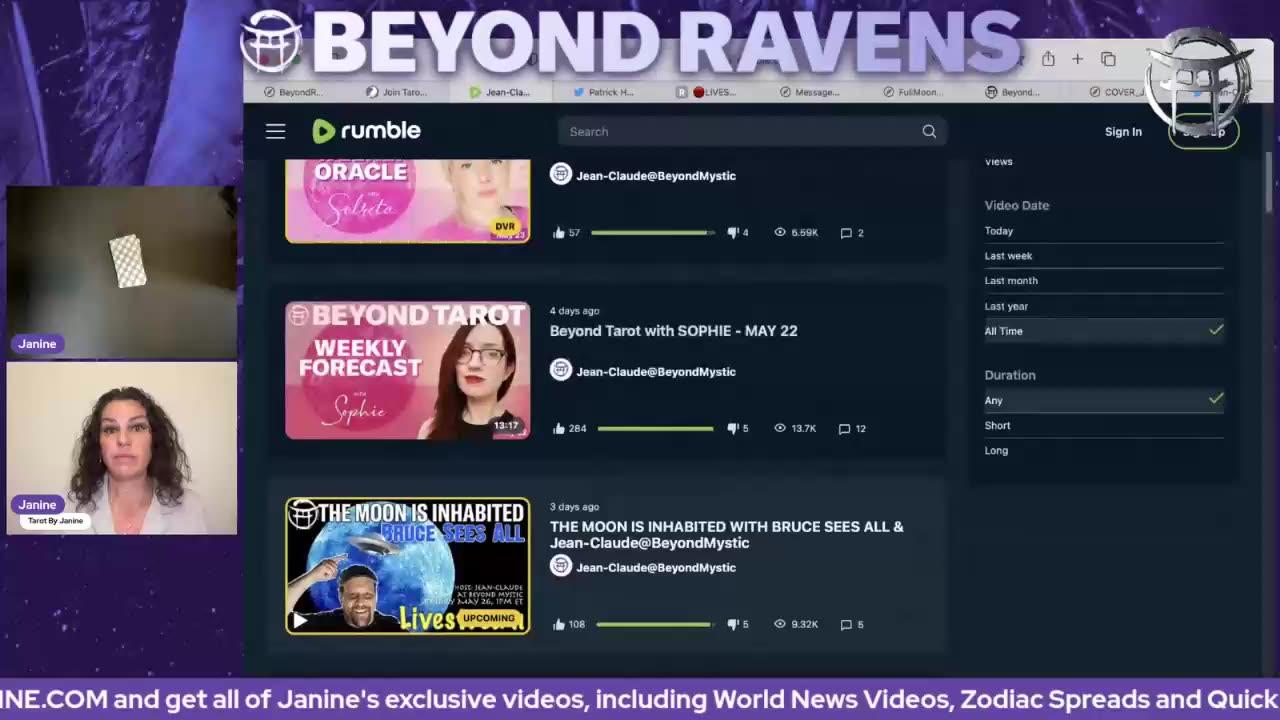Open the channel avatar on Moon Is Inhabited

[x=561, y=566]
